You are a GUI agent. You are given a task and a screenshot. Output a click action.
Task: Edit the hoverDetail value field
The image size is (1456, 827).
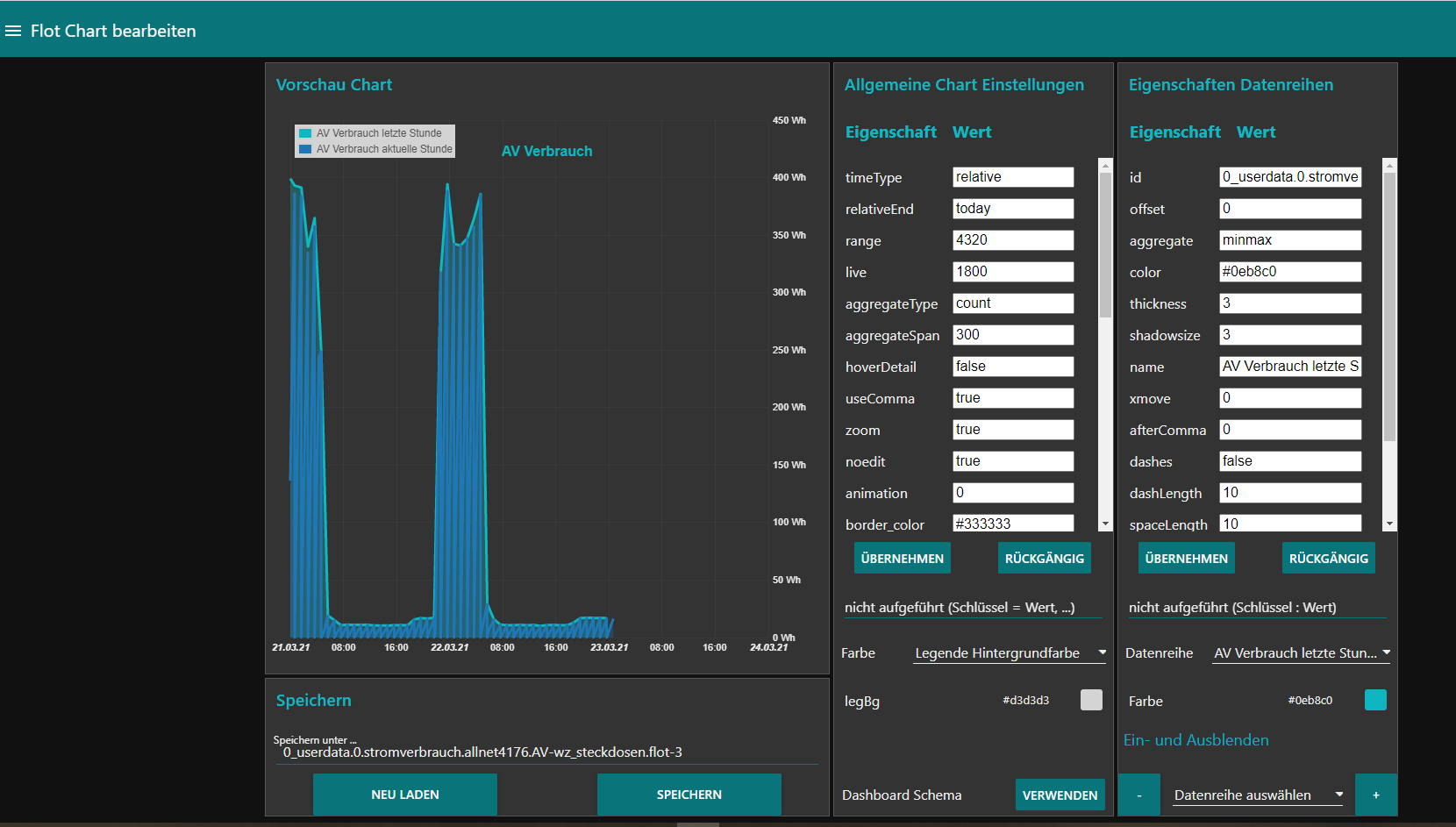click(1013, 367)
